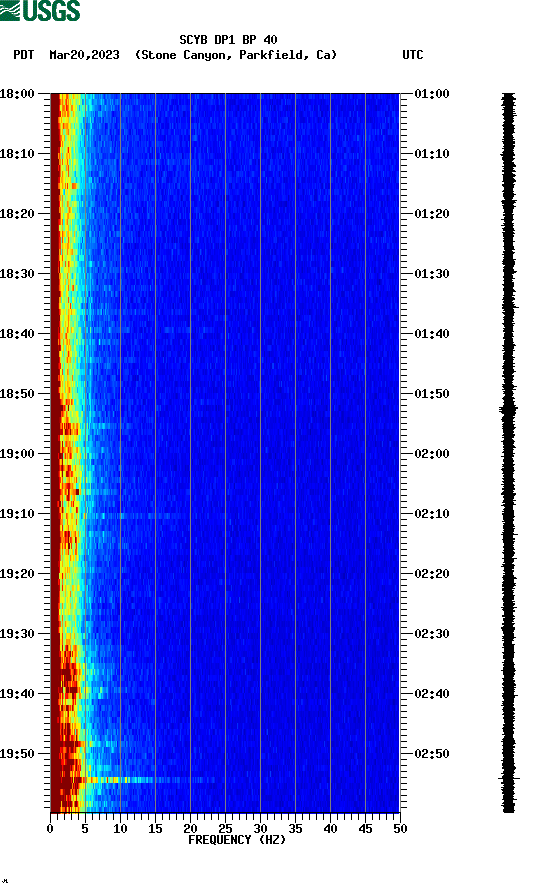Click the 45 Hz frequency axis label
This screenshot has height=892, width=552.
[x=365, y=828]
